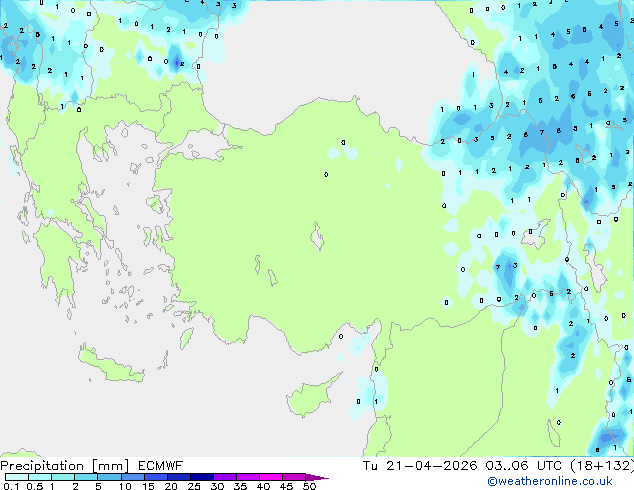The height and width of the screenshot is (490, 634).
Task: Click the '15' legend scale label
Action: click(x=148, y=486)
